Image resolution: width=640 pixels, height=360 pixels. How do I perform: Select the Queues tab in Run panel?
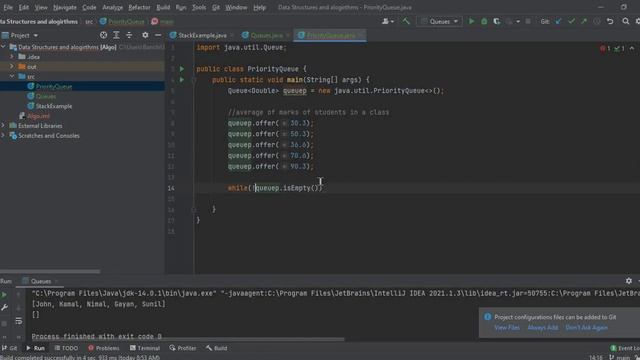pyautogui.click(x=40, y=281)
